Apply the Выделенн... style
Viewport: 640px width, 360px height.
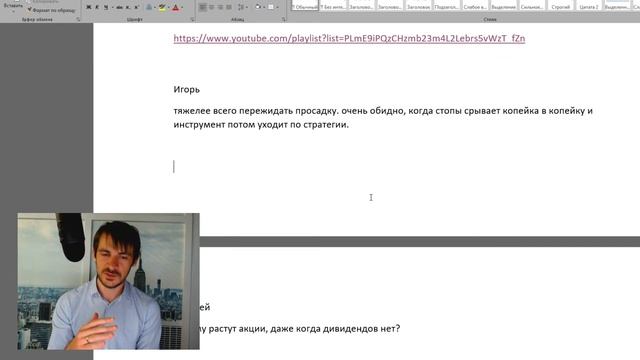pos(617,5)
